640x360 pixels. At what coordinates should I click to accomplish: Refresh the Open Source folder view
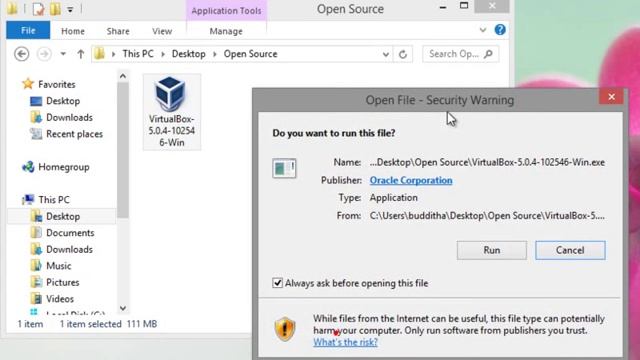tap(403, 54)
